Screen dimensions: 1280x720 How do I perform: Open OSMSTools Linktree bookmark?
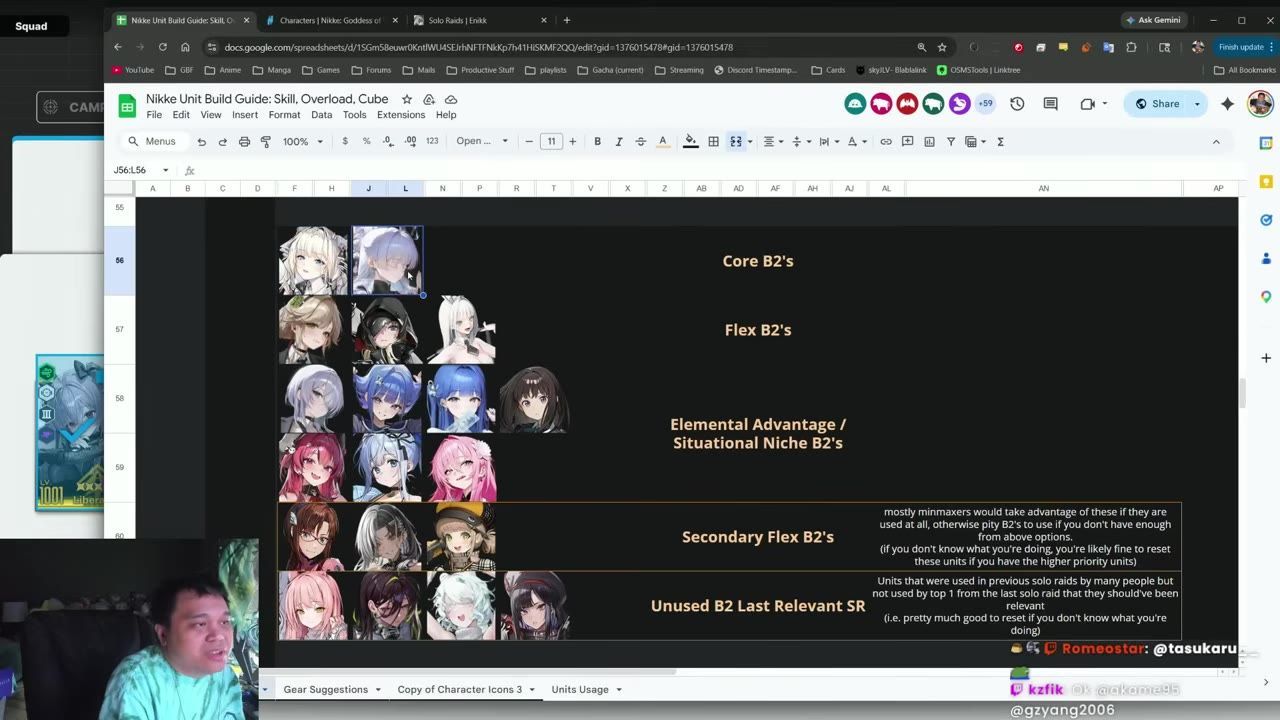click(978, 70)
